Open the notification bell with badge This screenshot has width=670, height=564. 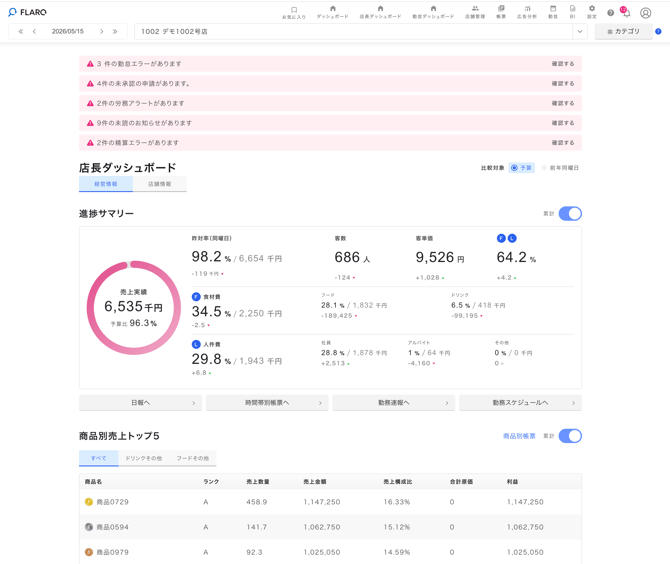pos(626,12)
